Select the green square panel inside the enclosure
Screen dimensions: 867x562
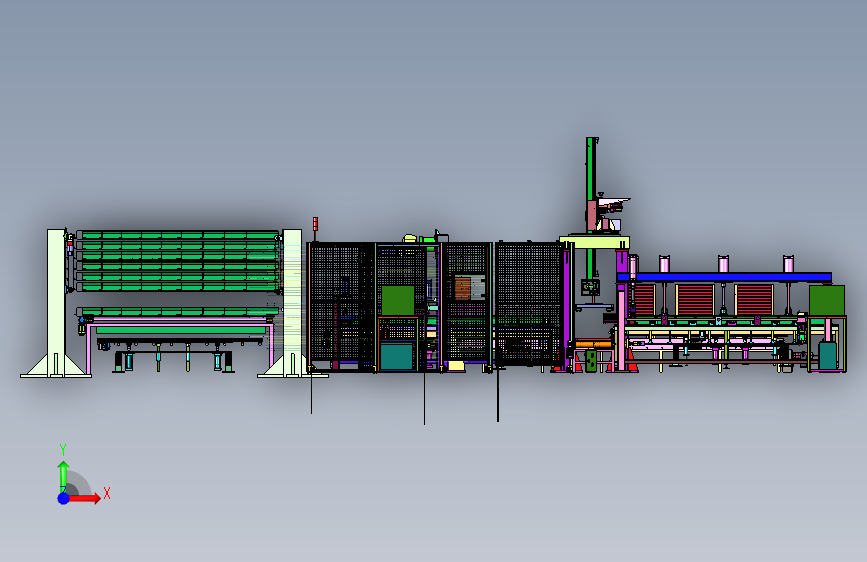(398, 300)
